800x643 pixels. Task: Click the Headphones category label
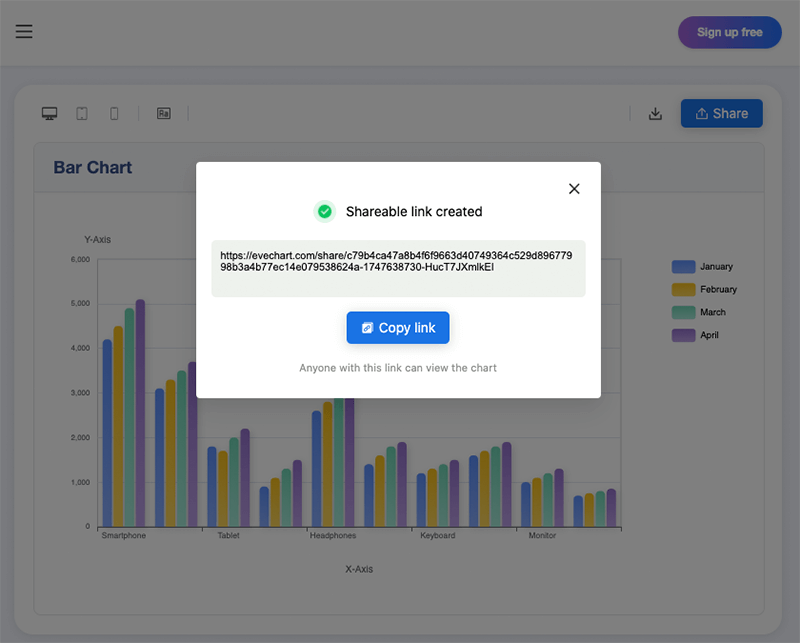(x=333, y=535)
